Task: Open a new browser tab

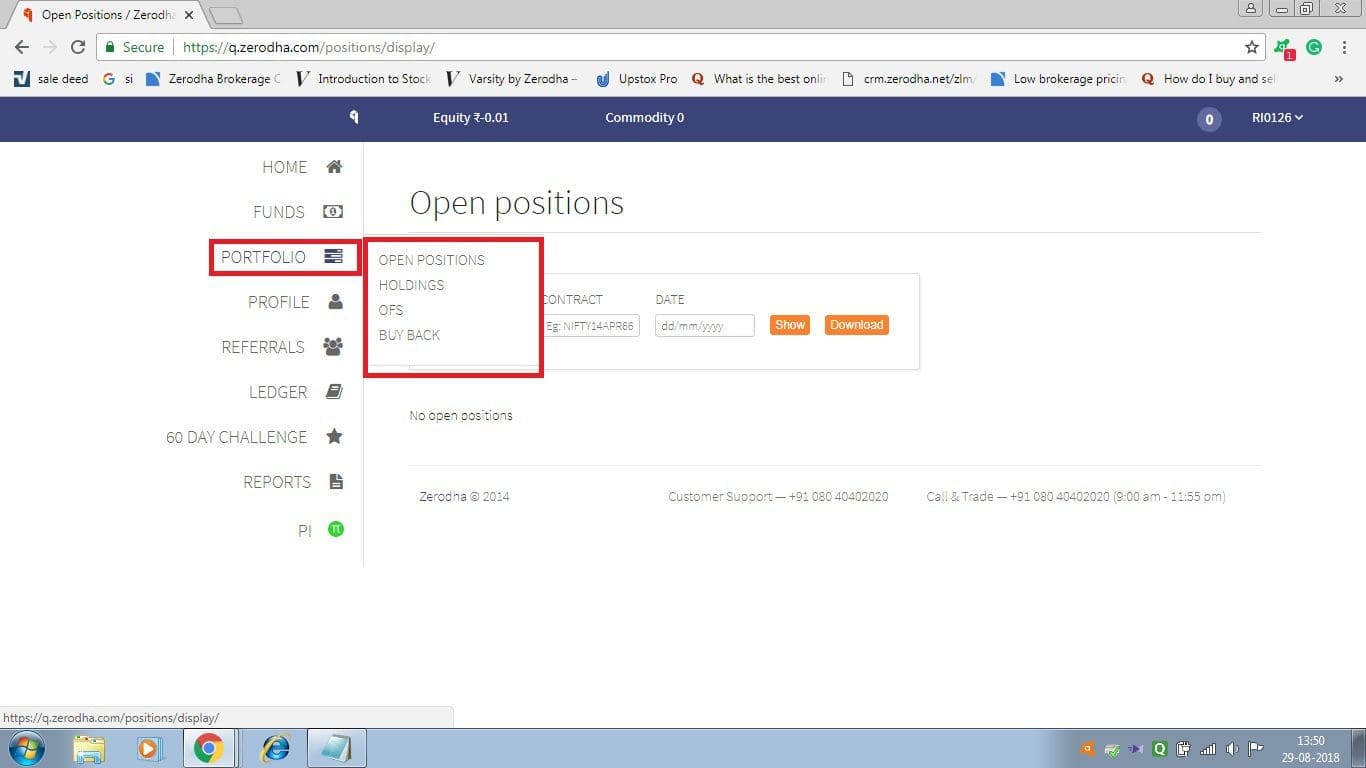Action: (x=226, y=15)
